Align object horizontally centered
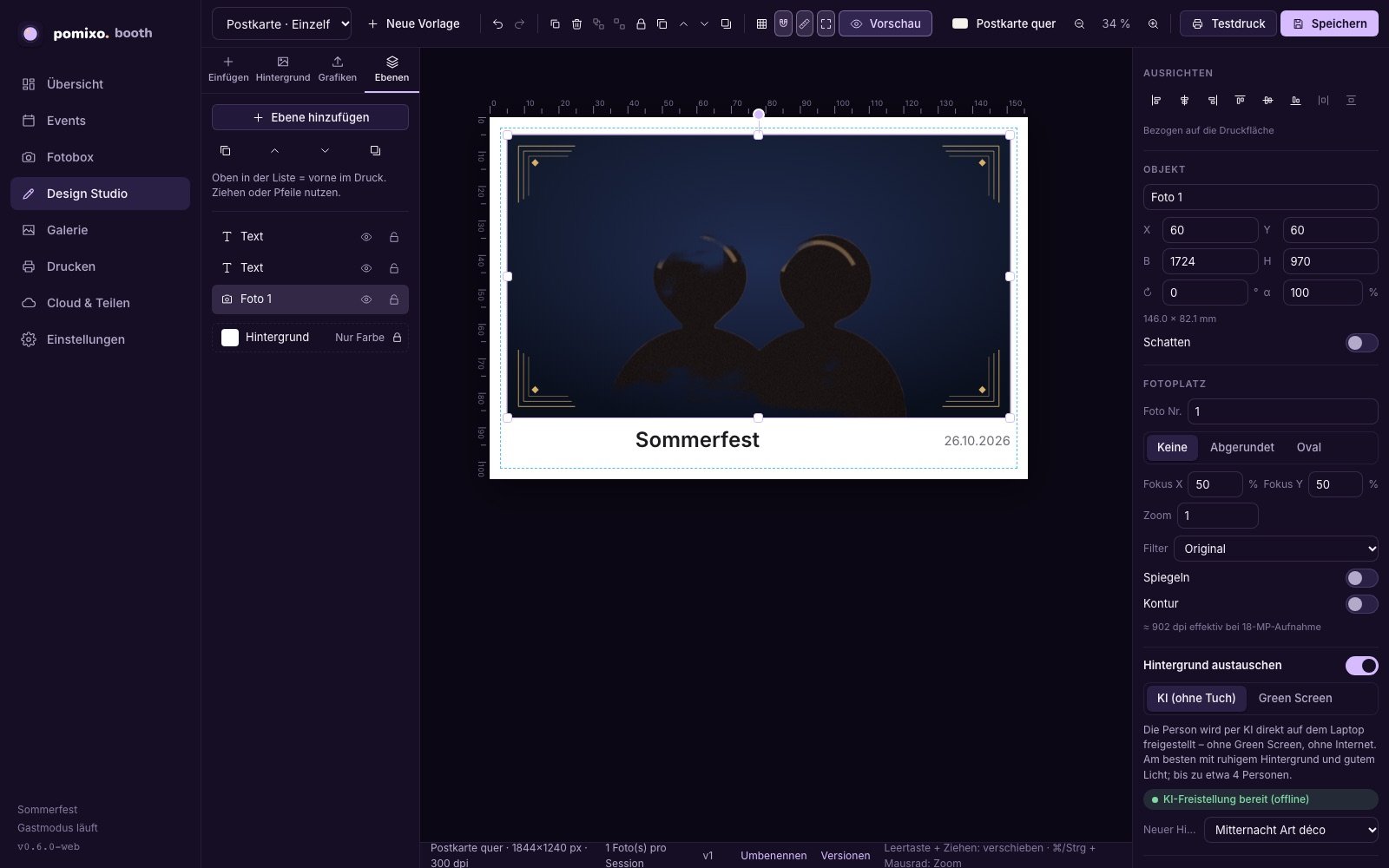This screenshot has width=1389, height=868. (x=1184, y=101)
